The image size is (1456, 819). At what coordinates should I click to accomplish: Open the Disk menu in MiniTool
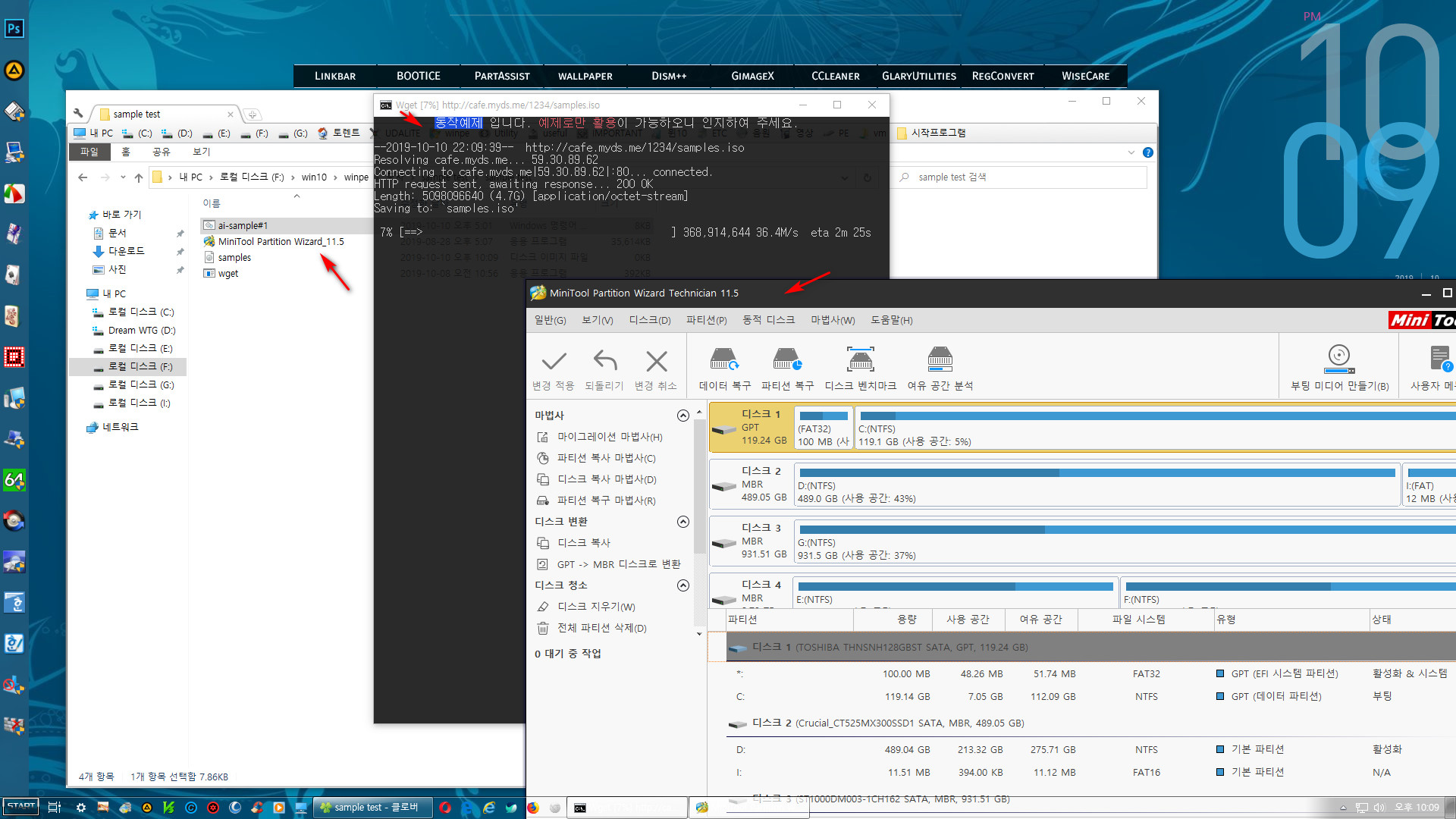[650, 320]
